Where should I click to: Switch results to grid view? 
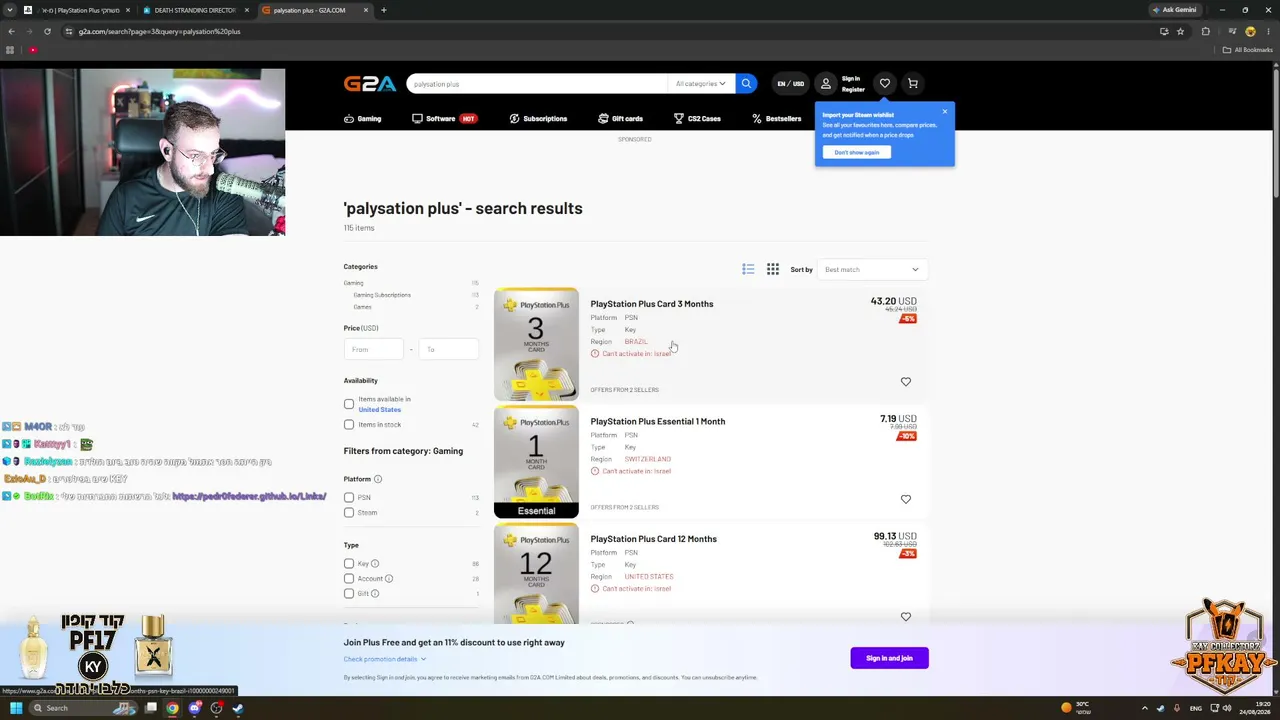tap(773, 269)
